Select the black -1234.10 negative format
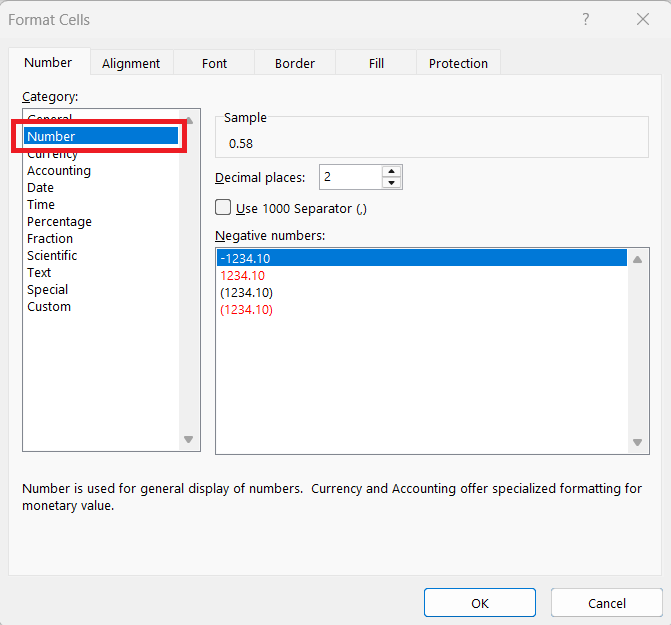Viewport: 671px width, 625px height. pos(422,258)
